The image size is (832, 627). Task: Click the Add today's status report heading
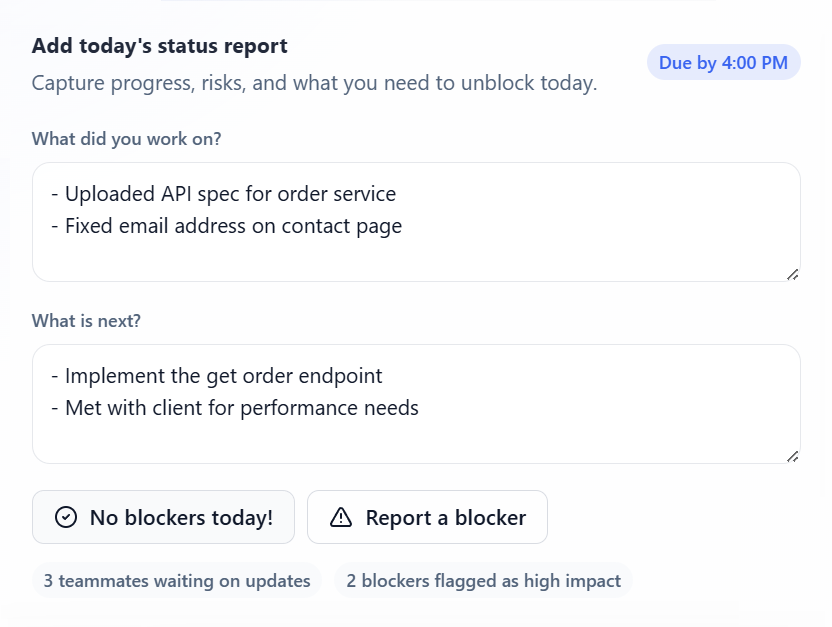pyautogui.click(x=159, y=46)
